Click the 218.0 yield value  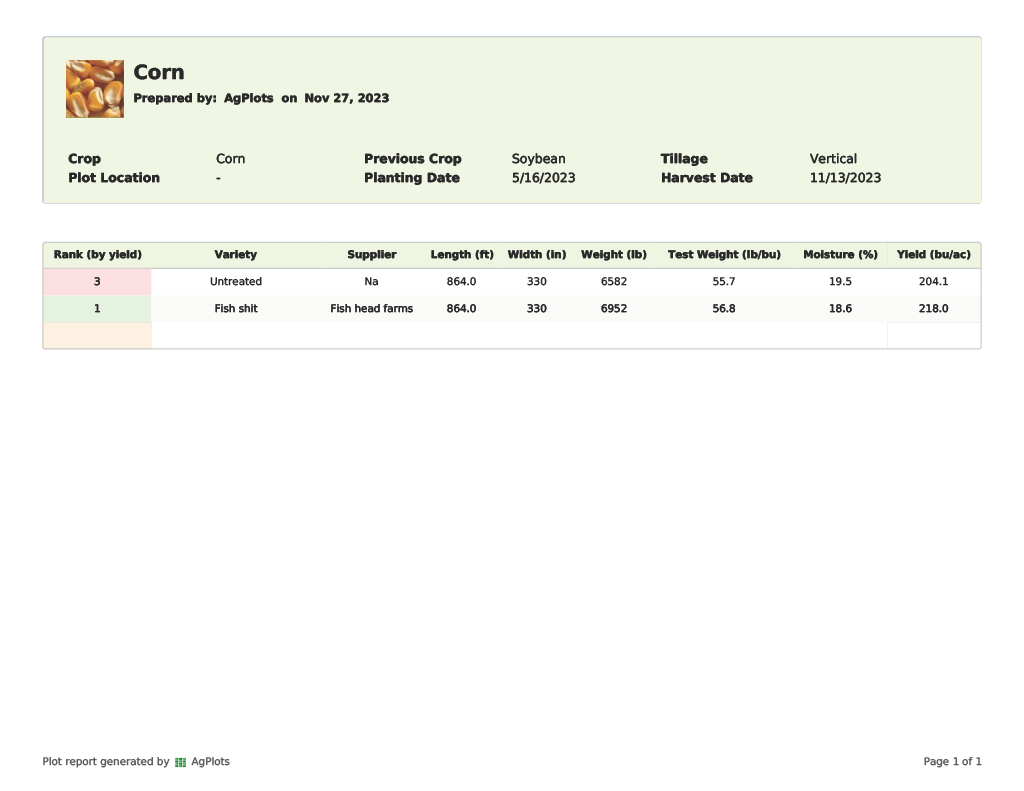coord(933,309)
